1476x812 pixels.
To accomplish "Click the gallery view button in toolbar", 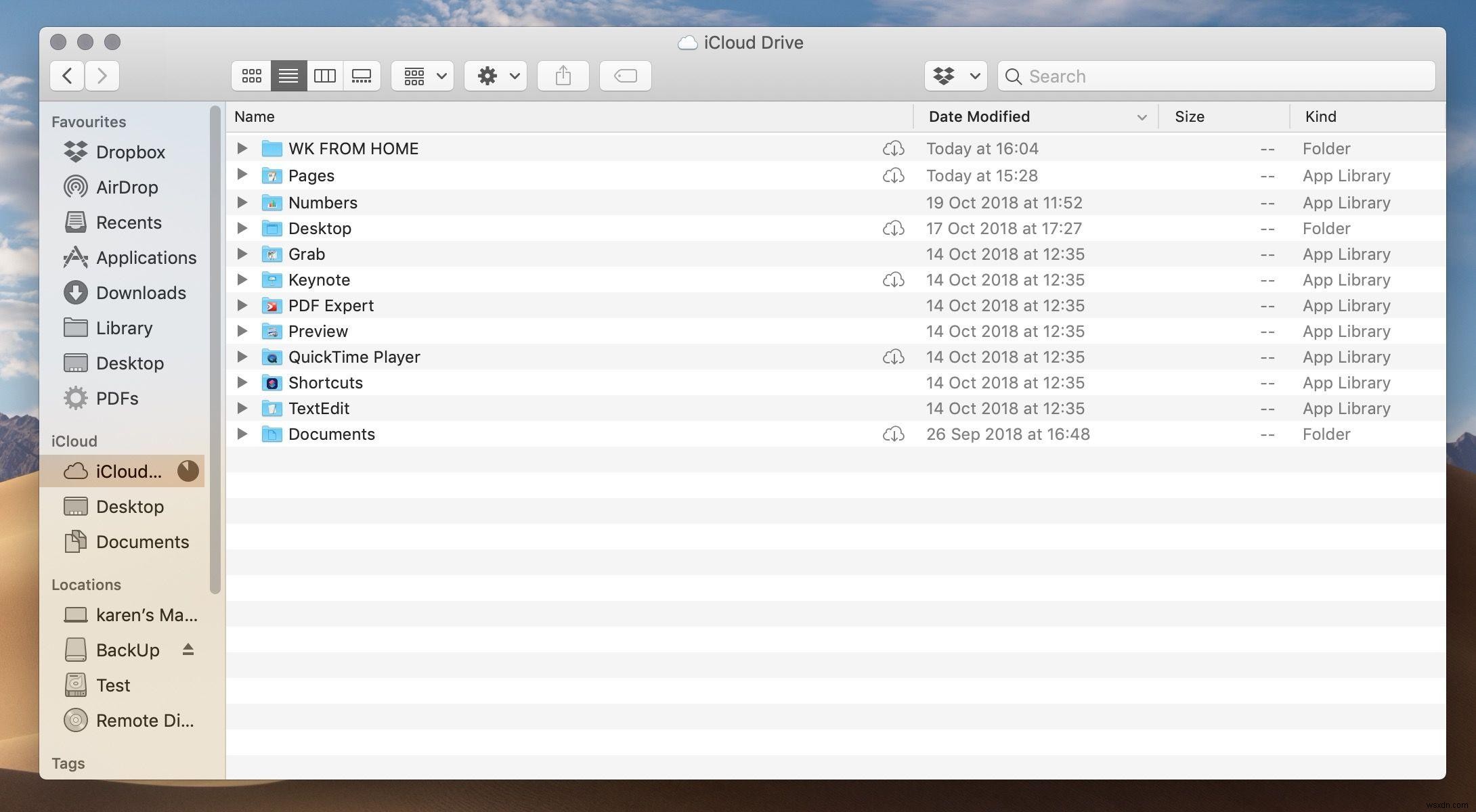I will pyautogui.click(x=361, y=75).
